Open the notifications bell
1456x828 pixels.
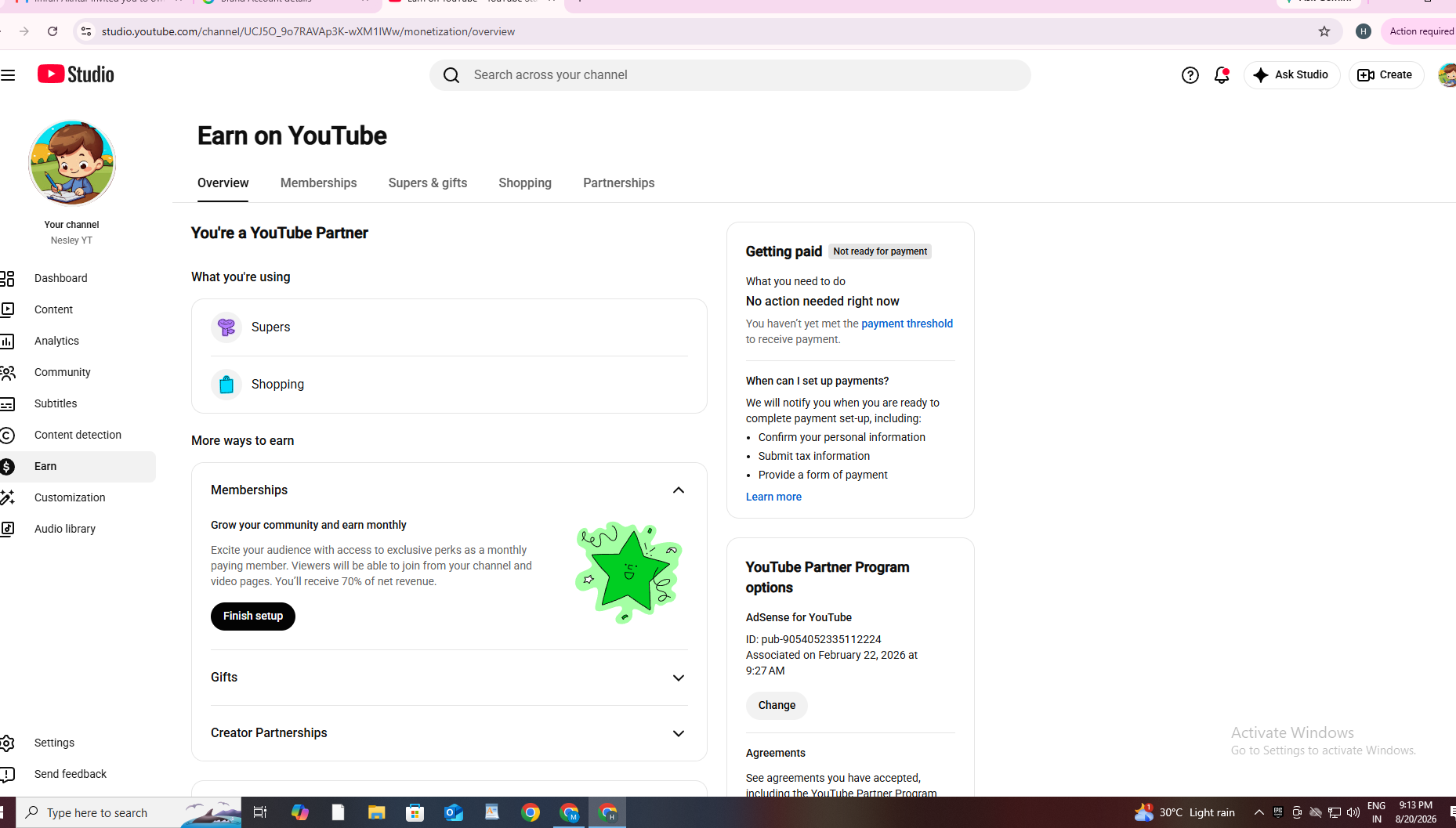tap(1221, 75)
